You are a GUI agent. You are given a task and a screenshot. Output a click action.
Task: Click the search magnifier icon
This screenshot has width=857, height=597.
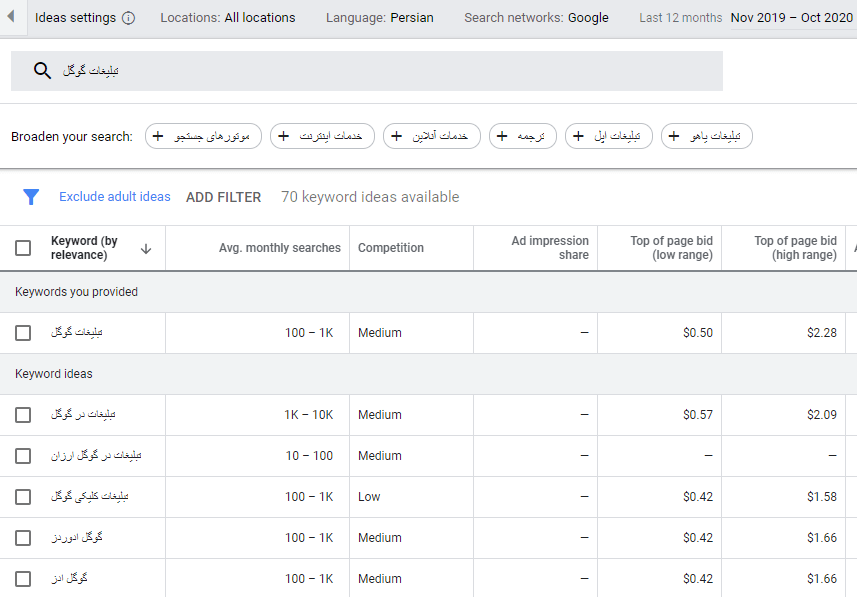[x=42, y=71]
